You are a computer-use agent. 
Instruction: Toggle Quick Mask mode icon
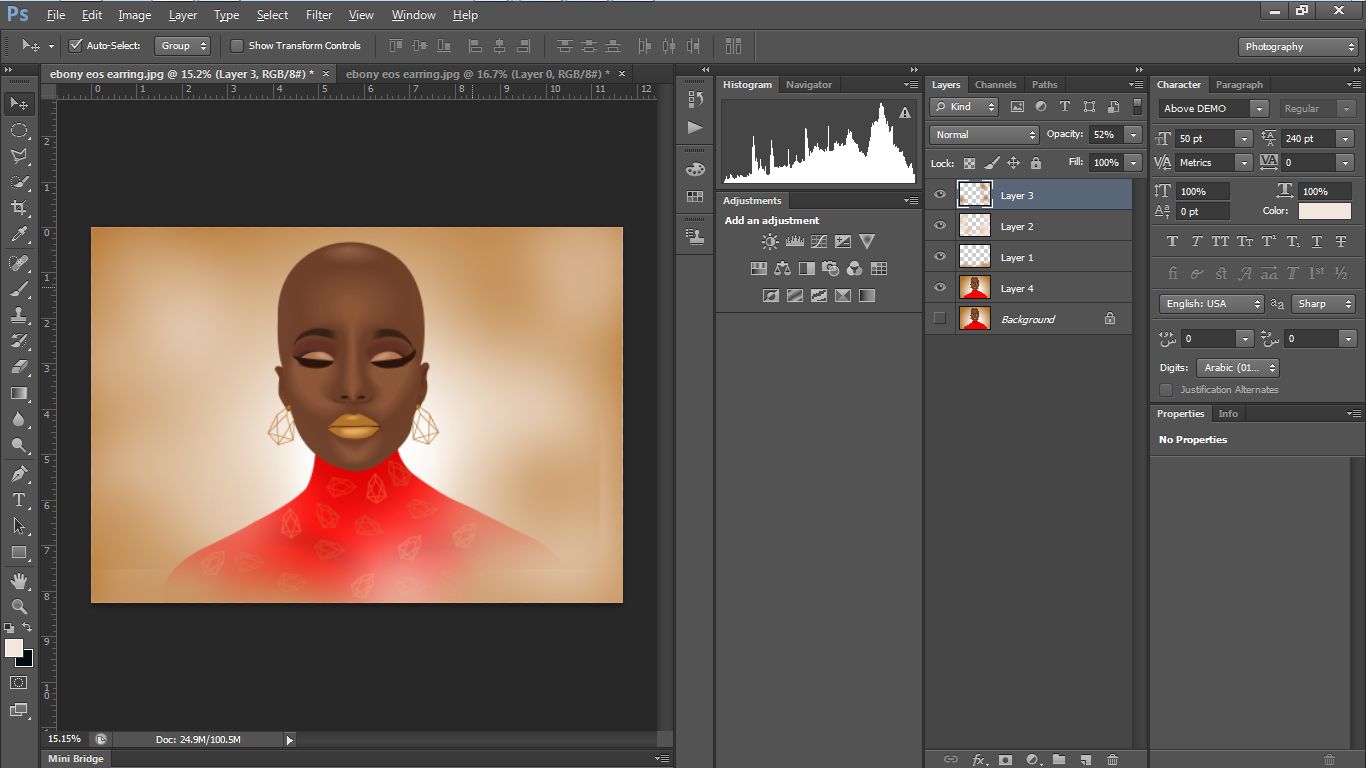coord(19,683)
